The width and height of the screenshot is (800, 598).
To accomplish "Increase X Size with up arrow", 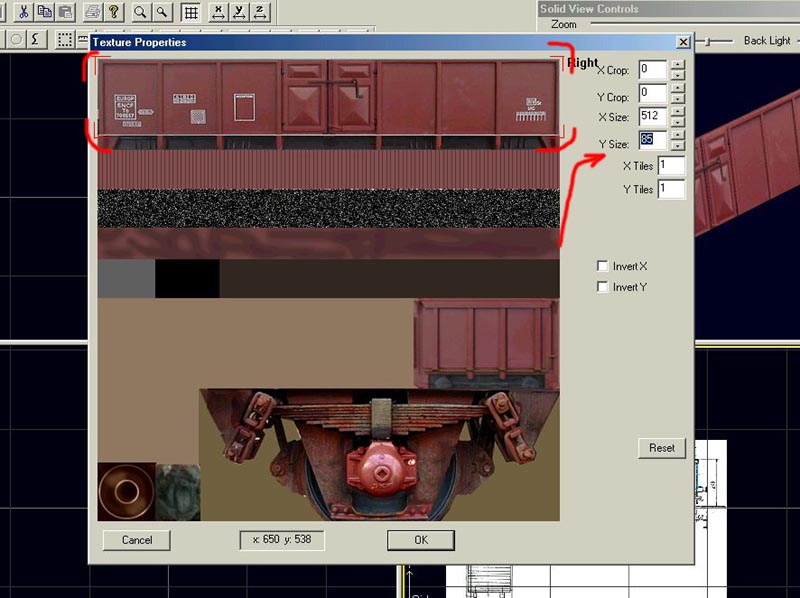I will tap(677, 112).
